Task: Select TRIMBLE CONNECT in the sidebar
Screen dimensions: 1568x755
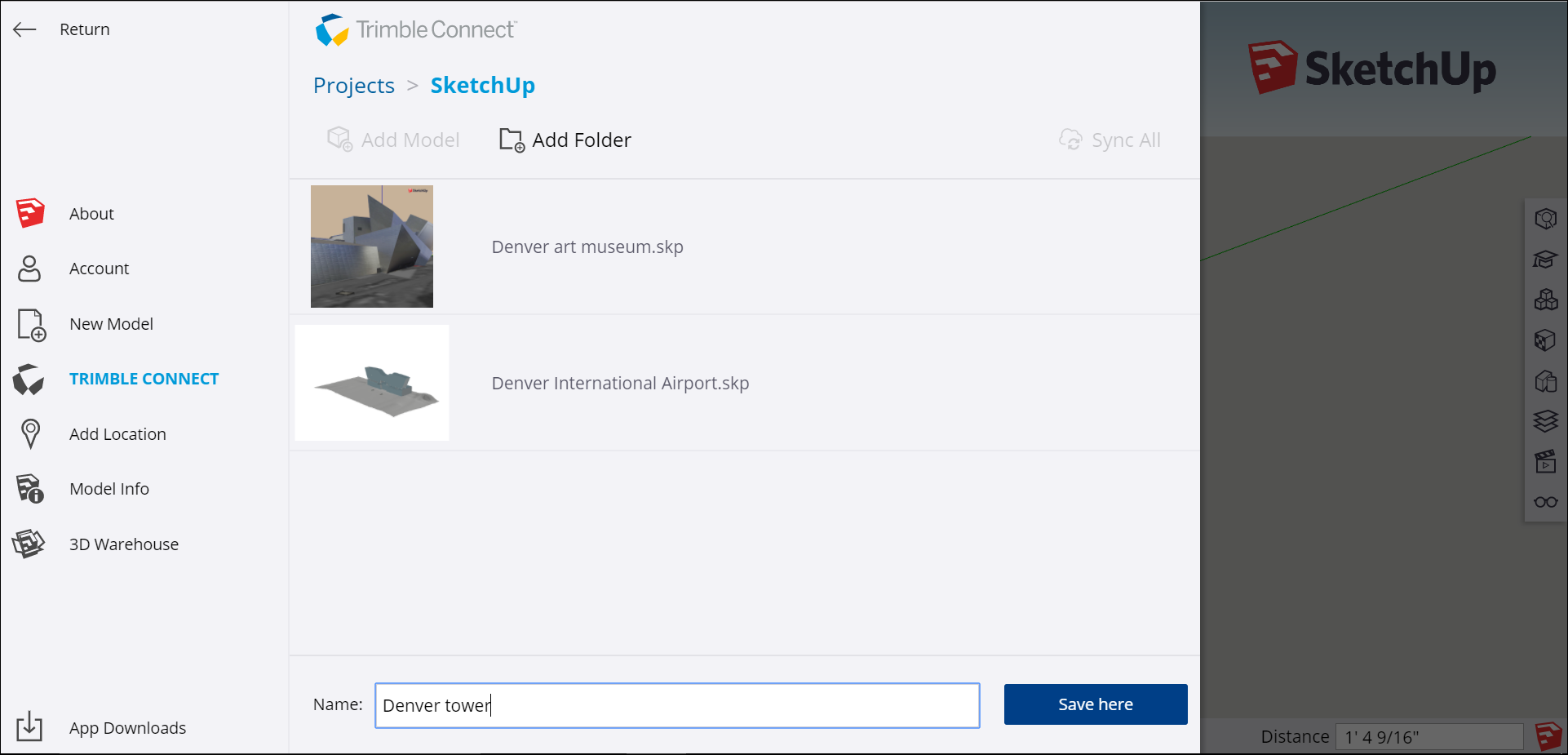Action: coord(144,379)
